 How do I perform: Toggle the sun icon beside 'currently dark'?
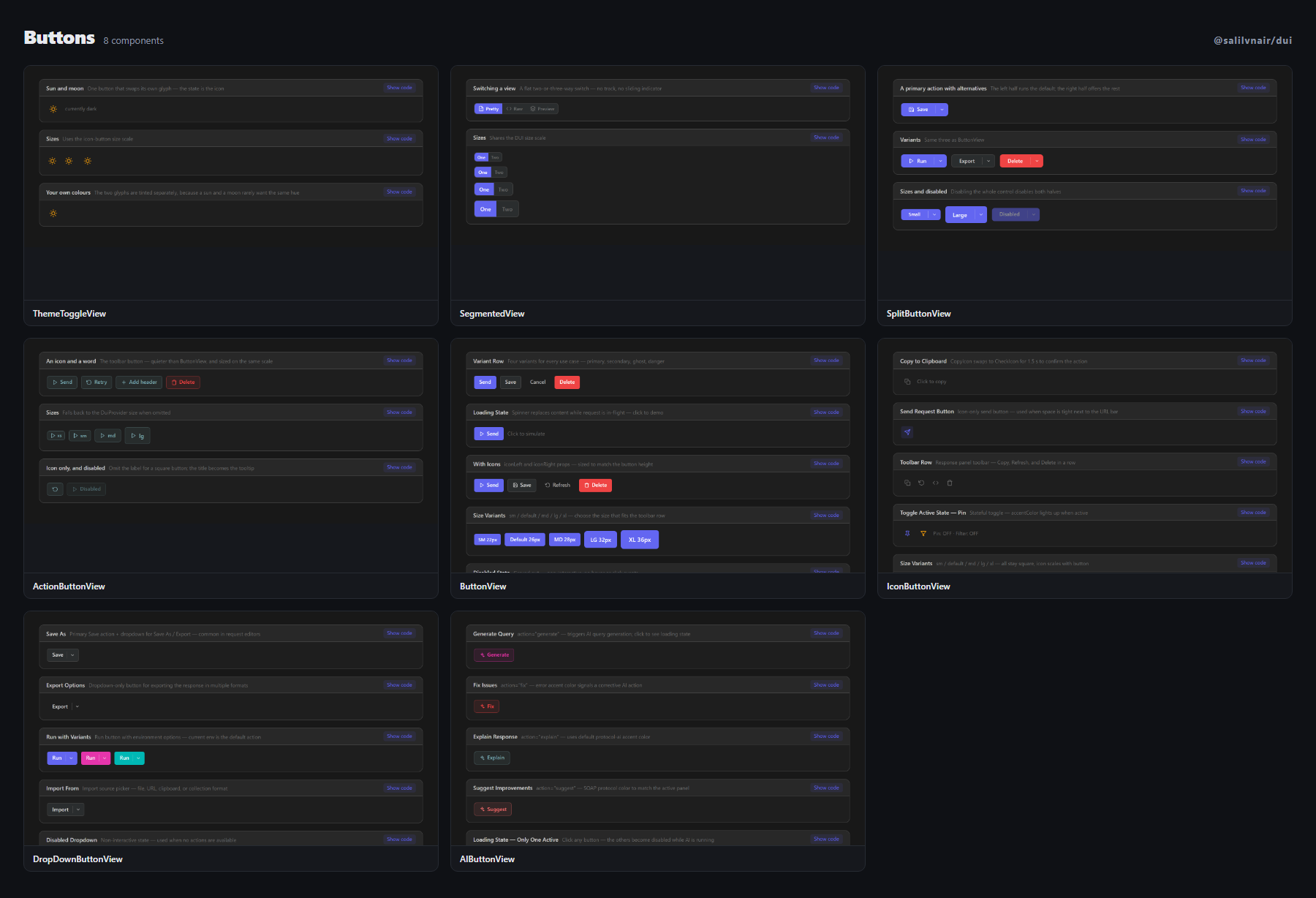53,109
